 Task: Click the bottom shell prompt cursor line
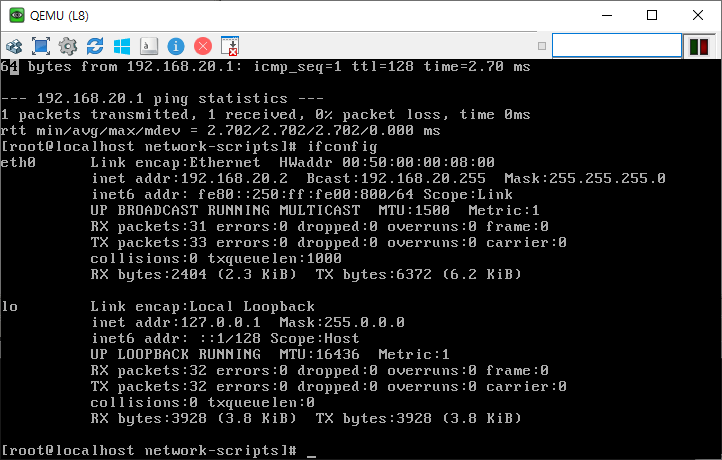[159, 450]
